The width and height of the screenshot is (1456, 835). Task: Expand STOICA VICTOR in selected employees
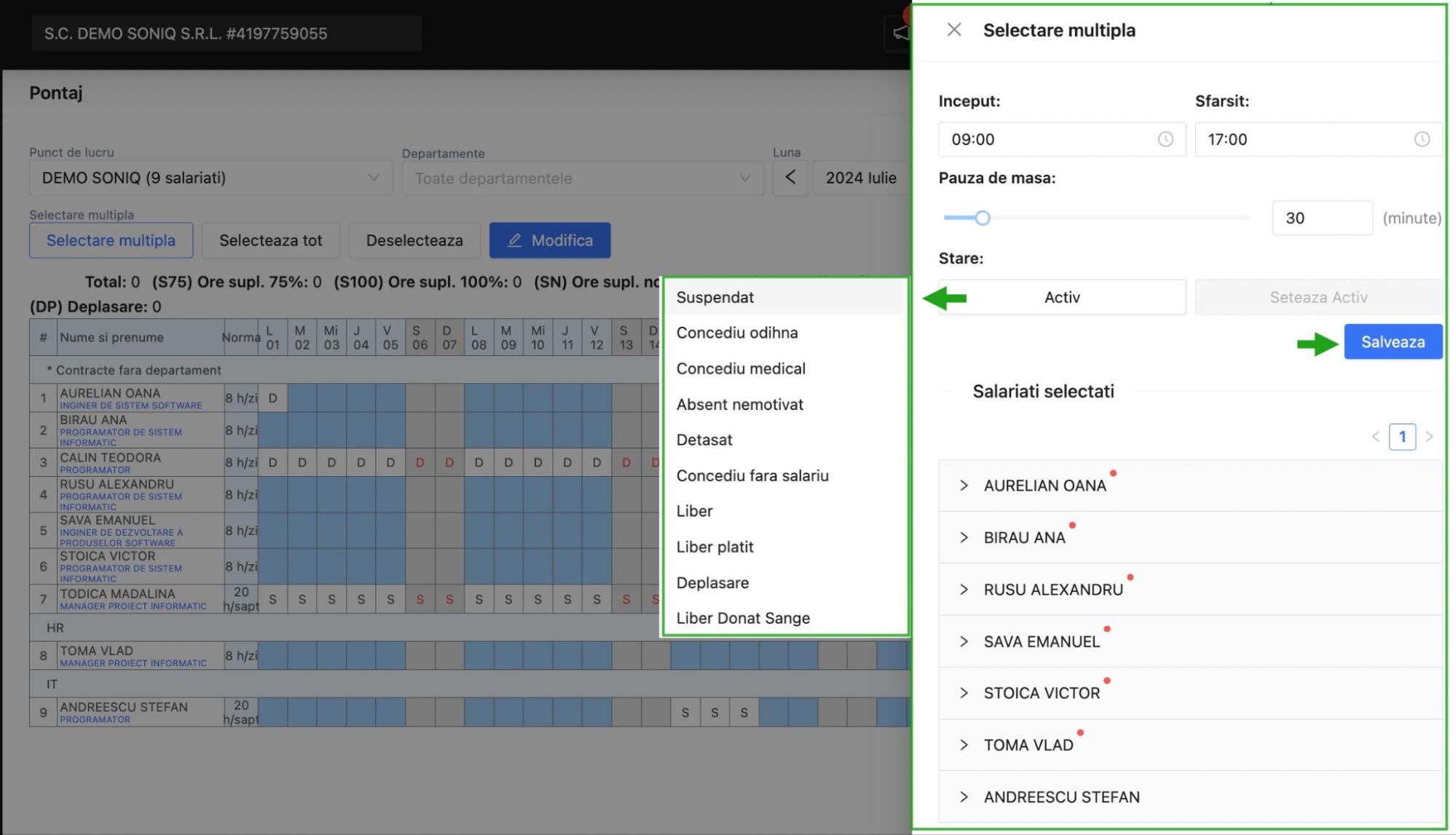pos(964,693)
